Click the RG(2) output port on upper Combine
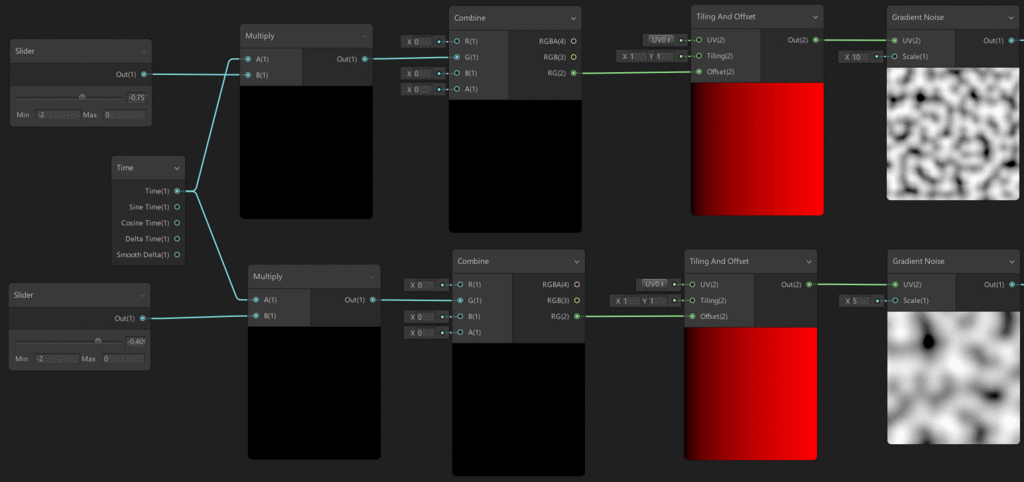The image size is (1024, 482). pos(573,73)
